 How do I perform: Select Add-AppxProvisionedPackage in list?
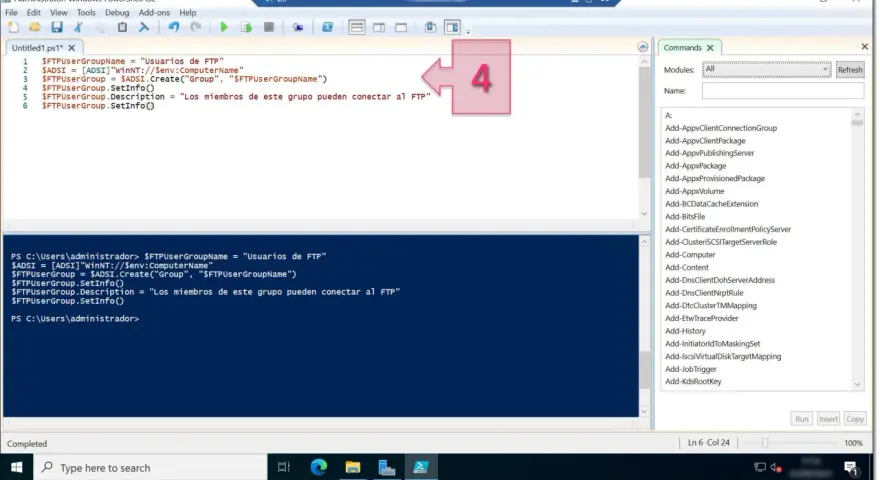(x=714, y=179)
